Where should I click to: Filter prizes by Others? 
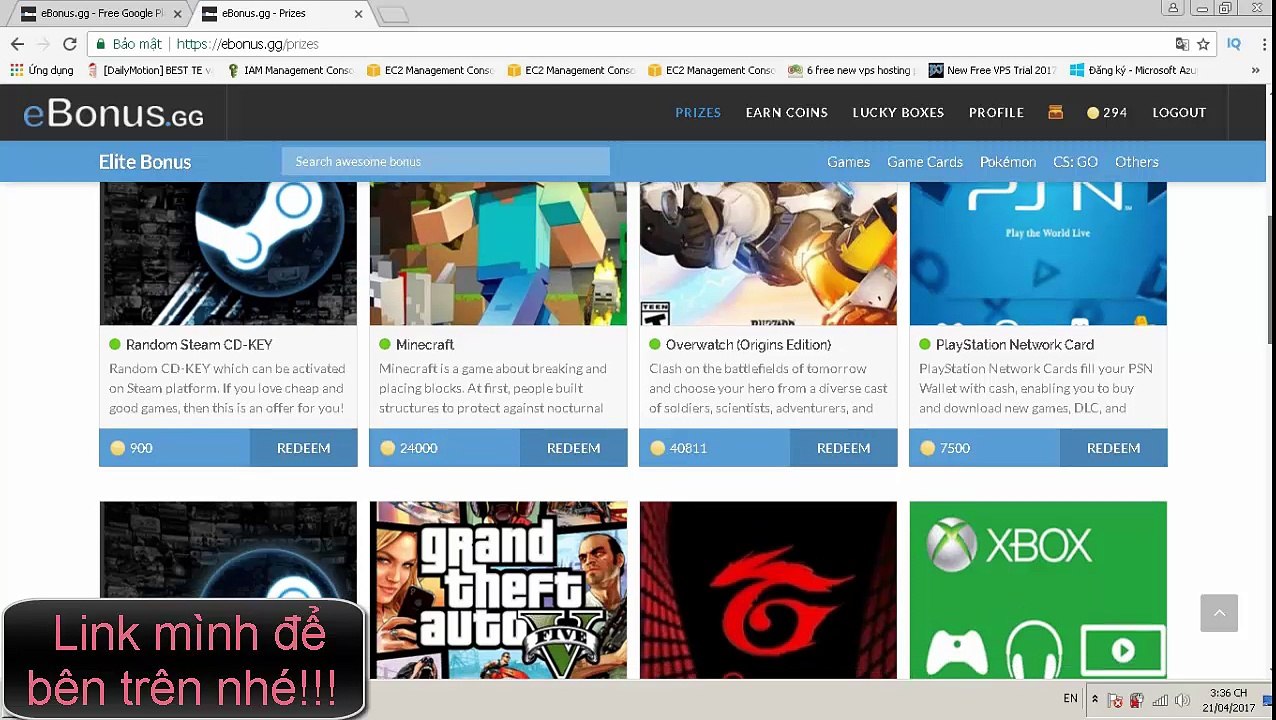1137,162
